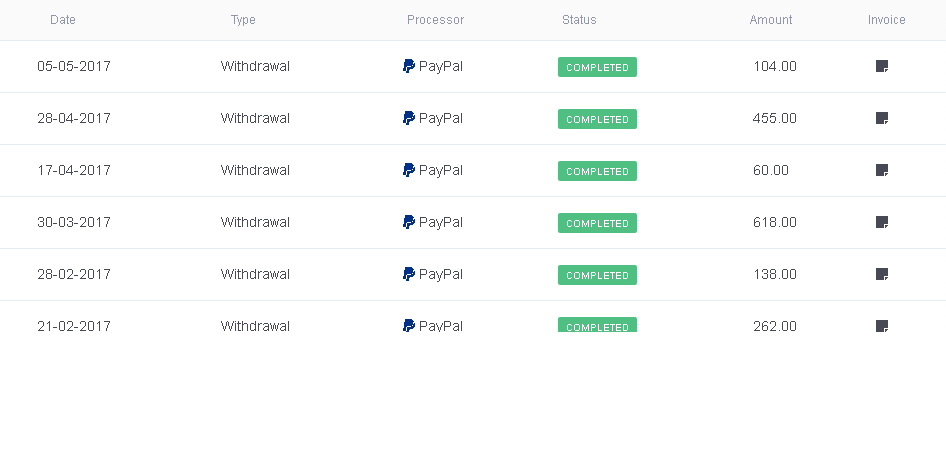Click PayPal logo in 05-05-2017 row
The height and width of the screenshot is (460, 946).
(409, 67)
